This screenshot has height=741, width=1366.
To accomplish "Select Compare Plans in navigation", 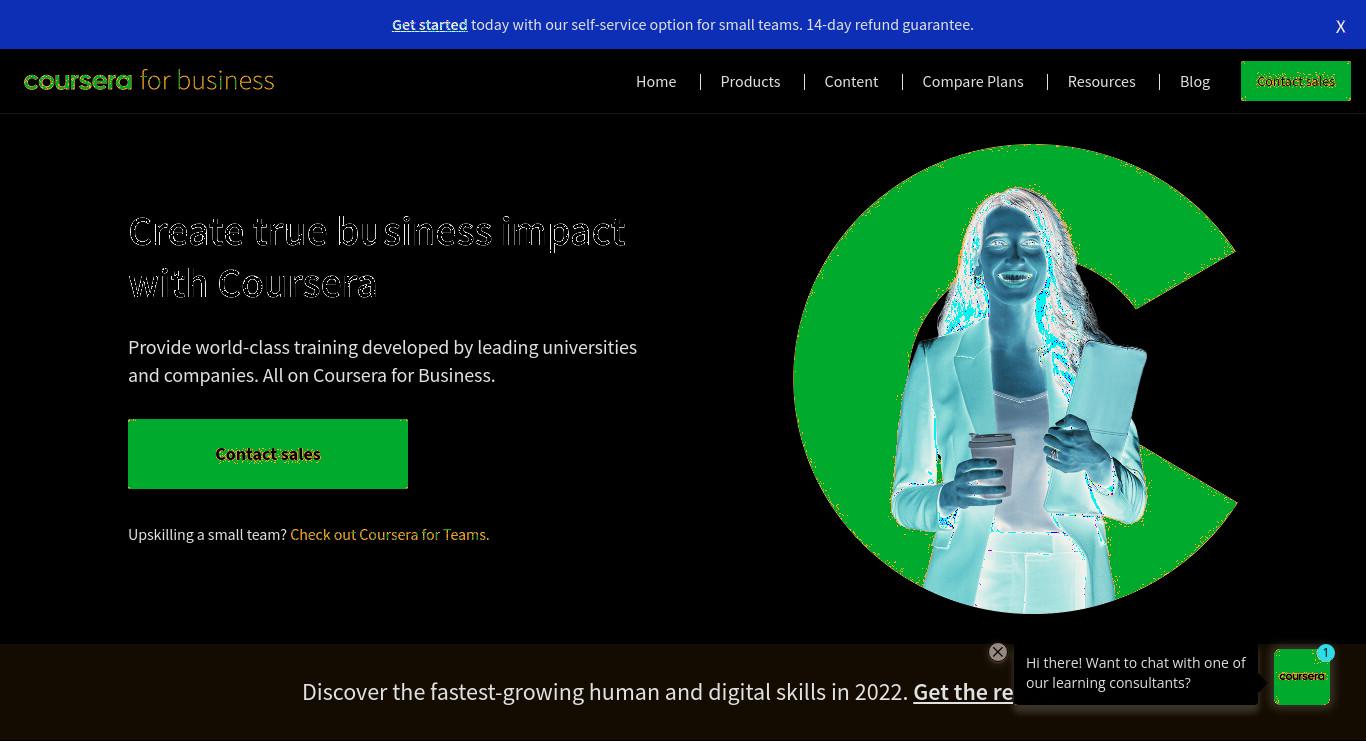I will pos(973,82).
